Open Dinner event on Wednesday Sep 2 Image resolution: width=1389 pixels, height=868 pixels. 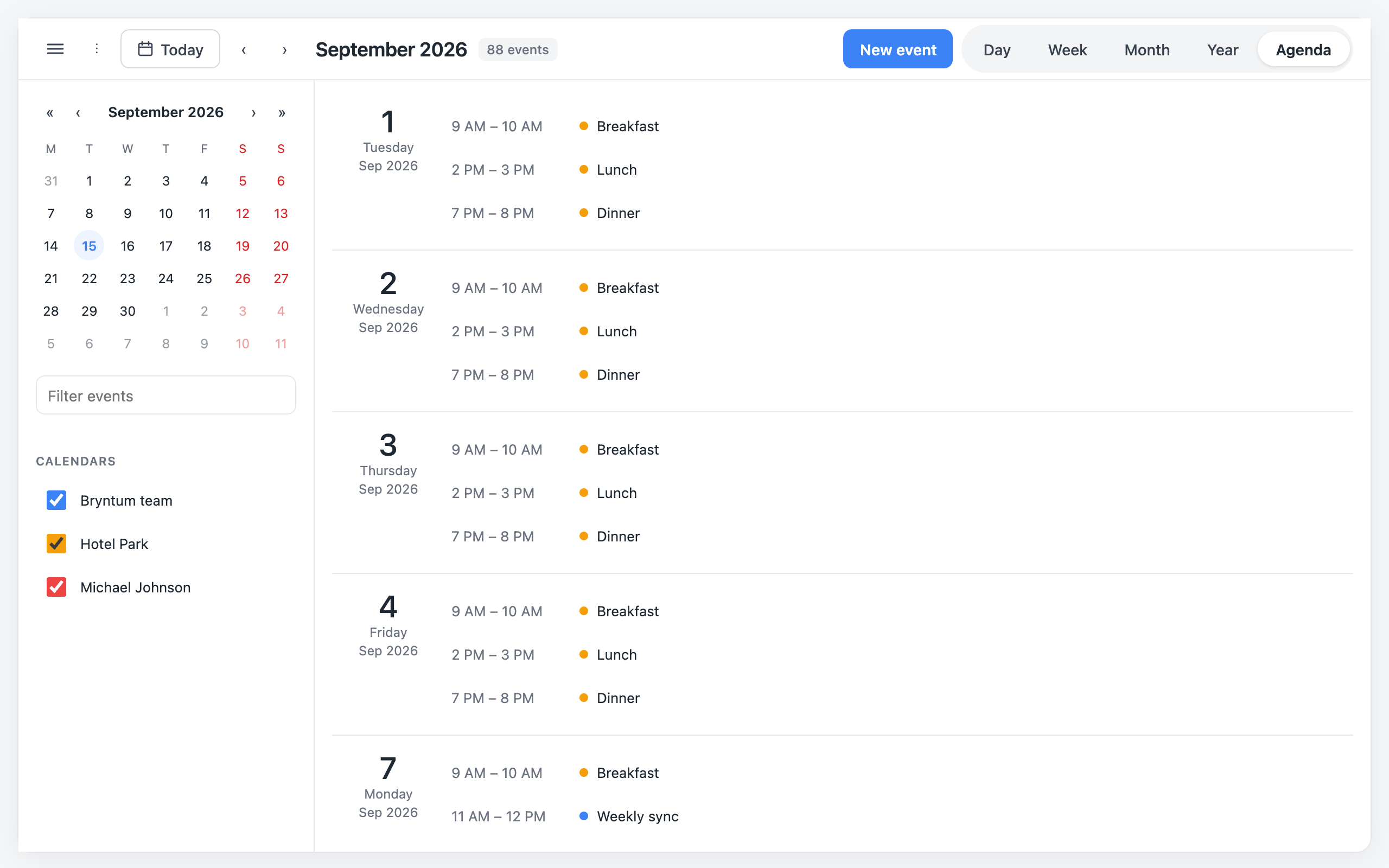pos(617,375)
